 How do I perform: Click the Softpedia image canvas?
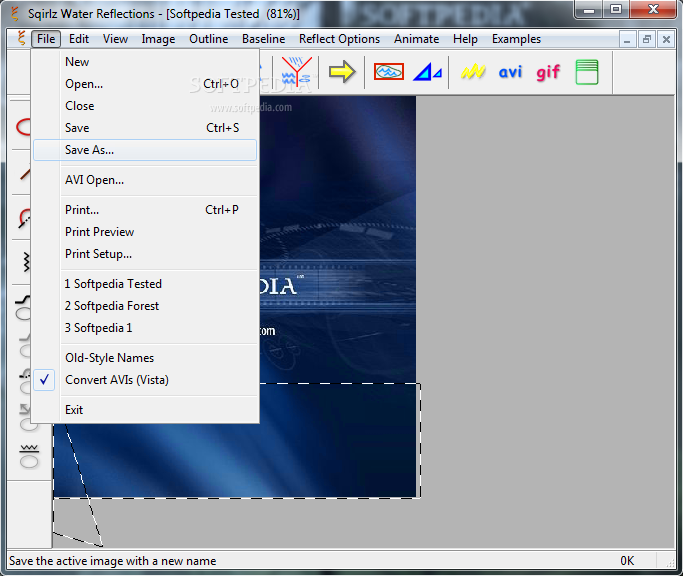[x=338, y=240]
